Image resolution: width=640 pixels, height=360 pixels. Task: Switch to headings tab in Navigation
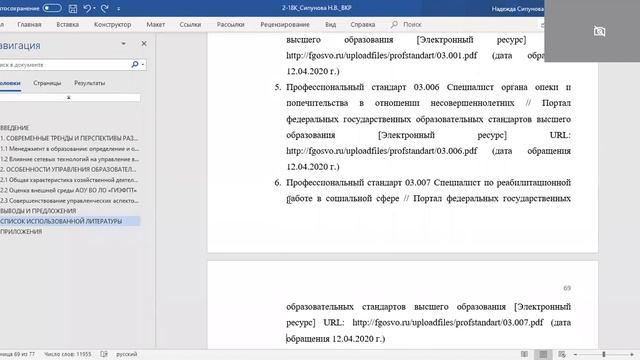point(10,83)
